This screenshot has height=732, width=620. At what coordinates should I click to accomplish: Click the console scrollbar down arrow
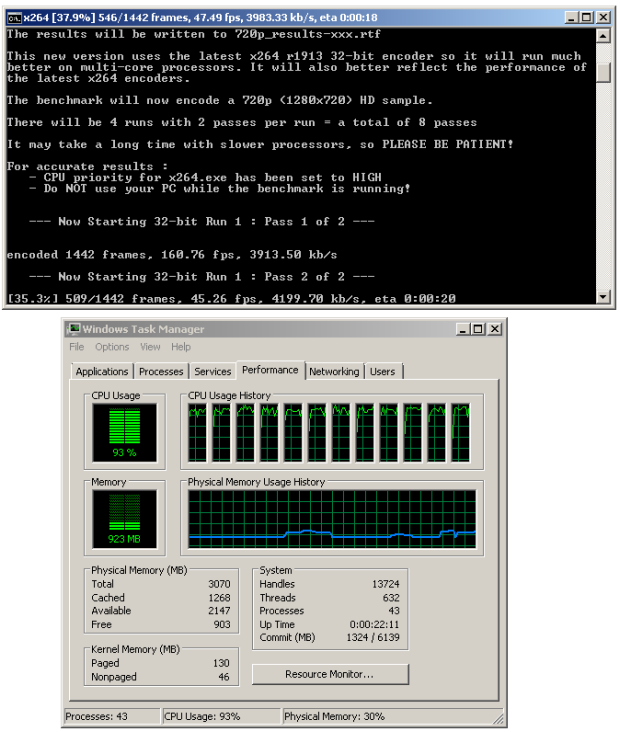pos(603,296)
